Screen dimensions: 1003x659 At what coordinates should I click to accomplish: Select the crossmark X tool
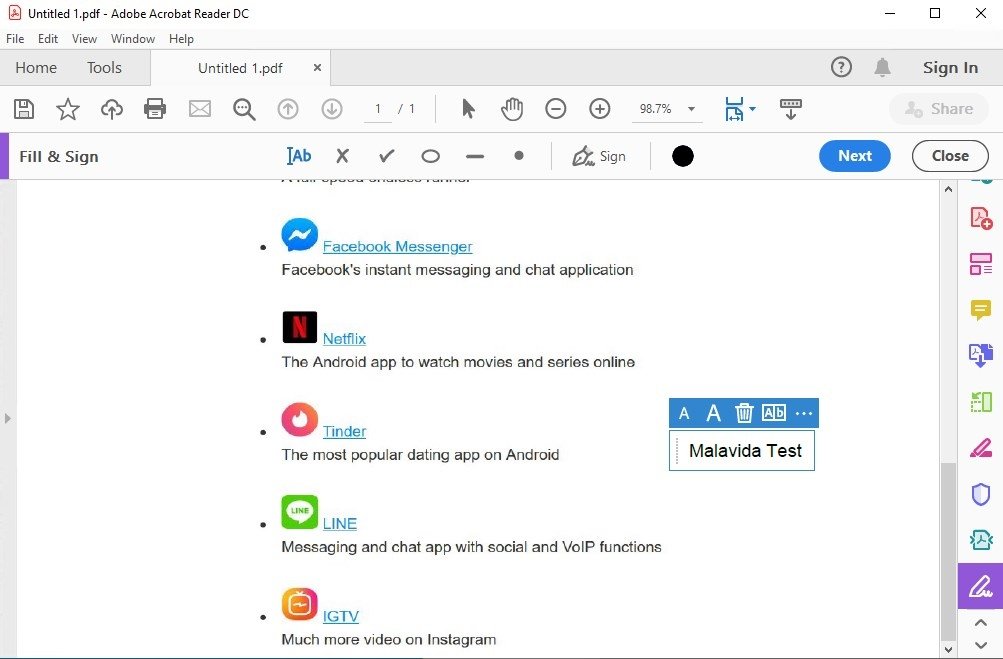pos(342,156)
